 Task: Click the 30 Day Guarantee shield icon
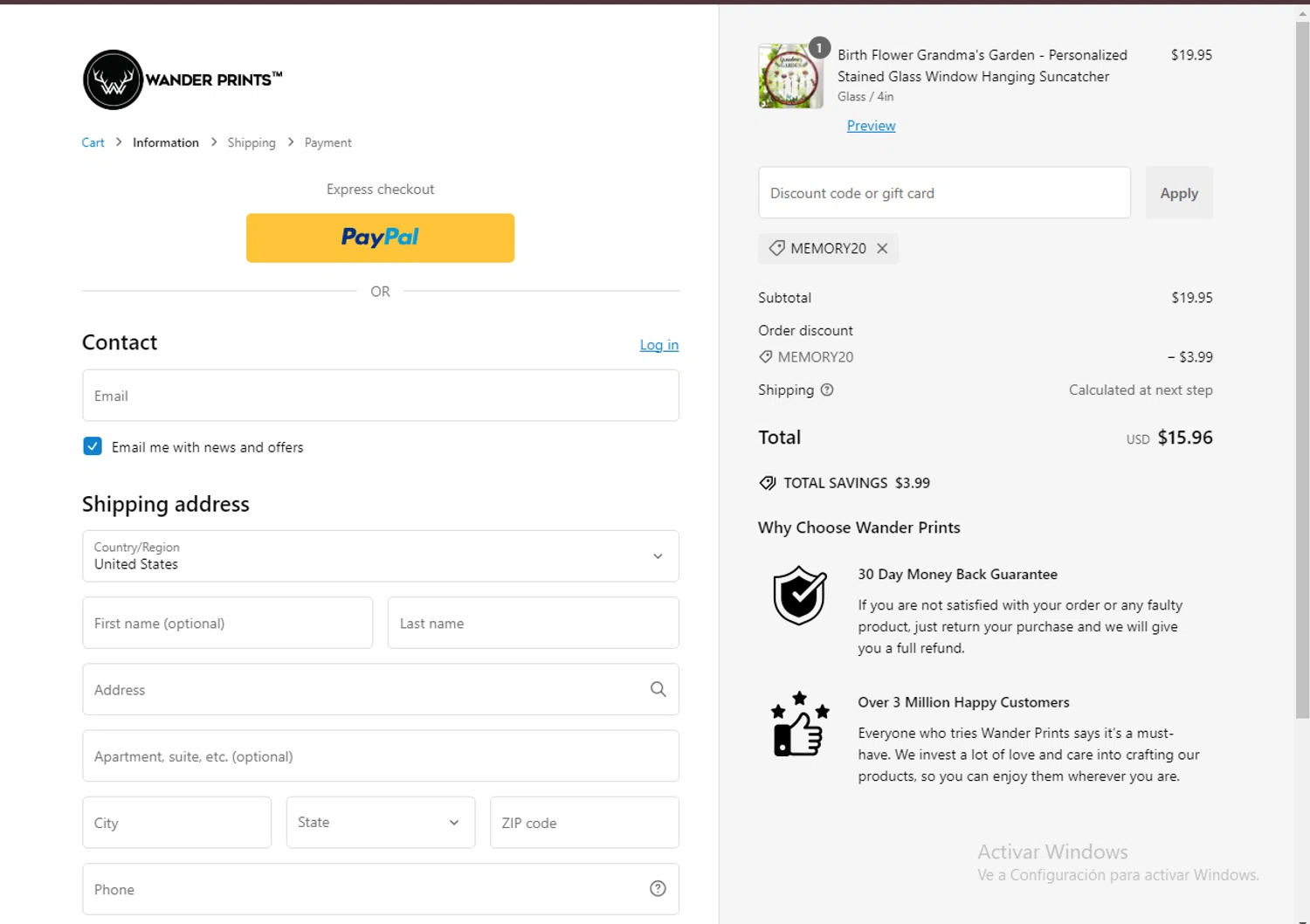pyautogui.click(x=799, y=596)
